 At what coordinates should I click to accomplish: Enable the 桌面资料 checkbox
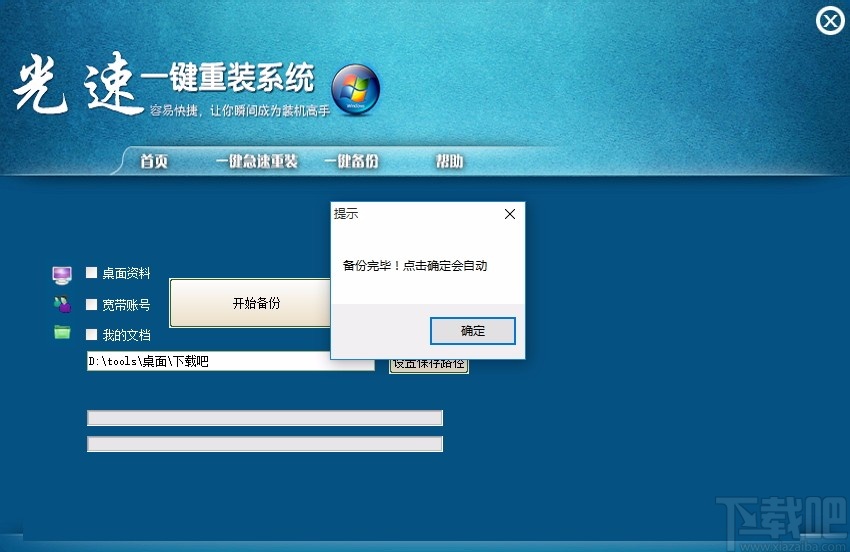[91, 273]
